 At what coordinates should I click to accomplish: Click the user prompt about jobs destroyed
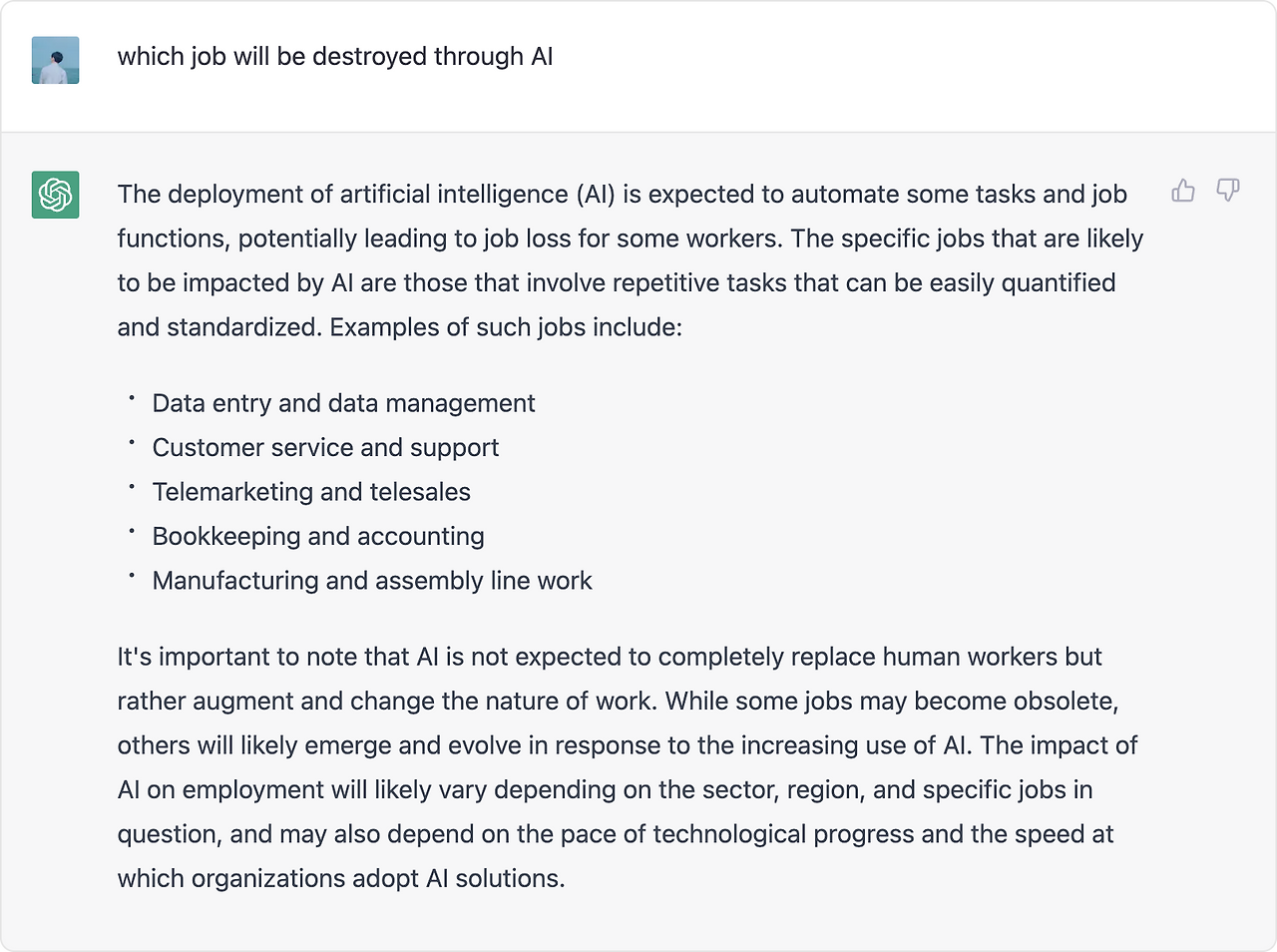(335, 57)
